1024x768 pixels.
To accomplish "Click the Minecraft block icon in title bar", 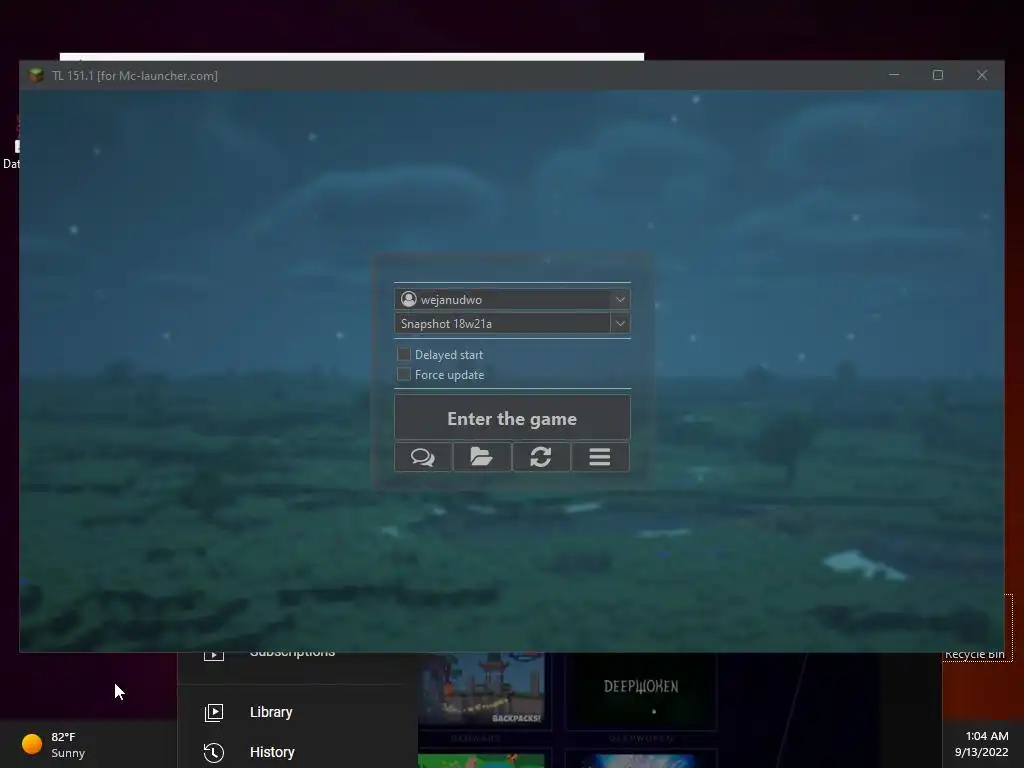I will (37, 75).
